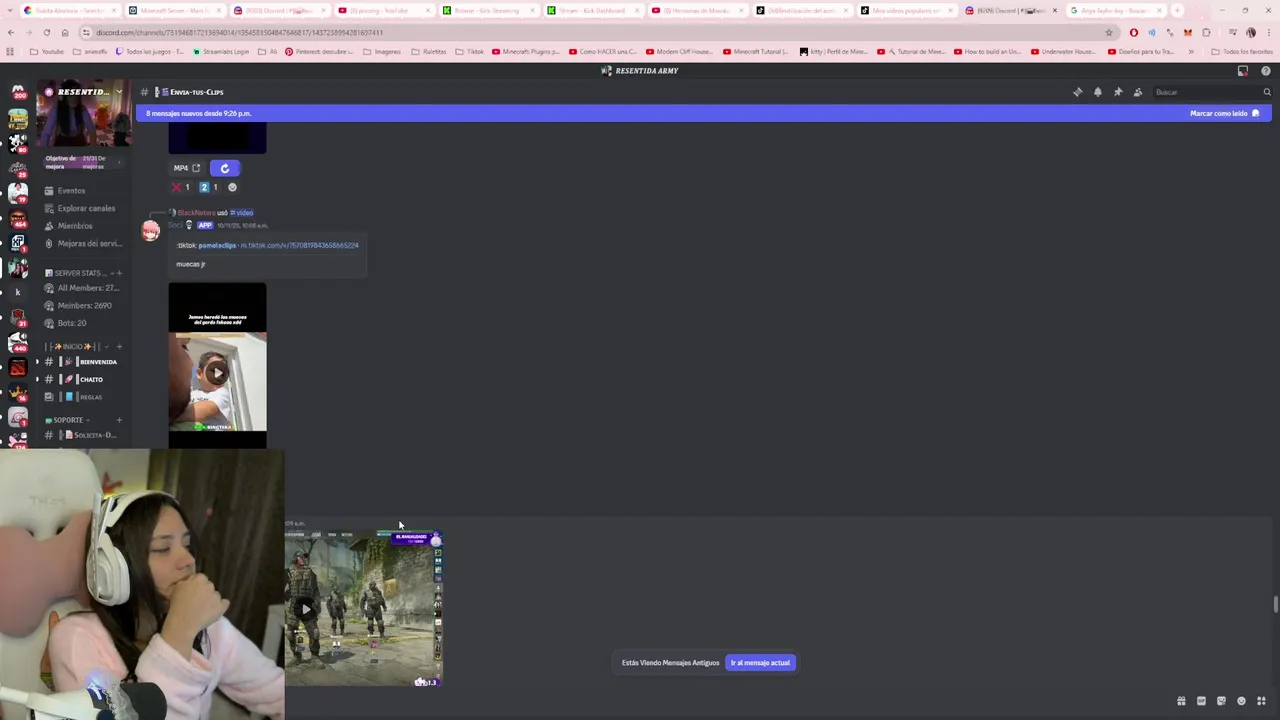Click the Buscar search field

click(x=1212, y=92)
